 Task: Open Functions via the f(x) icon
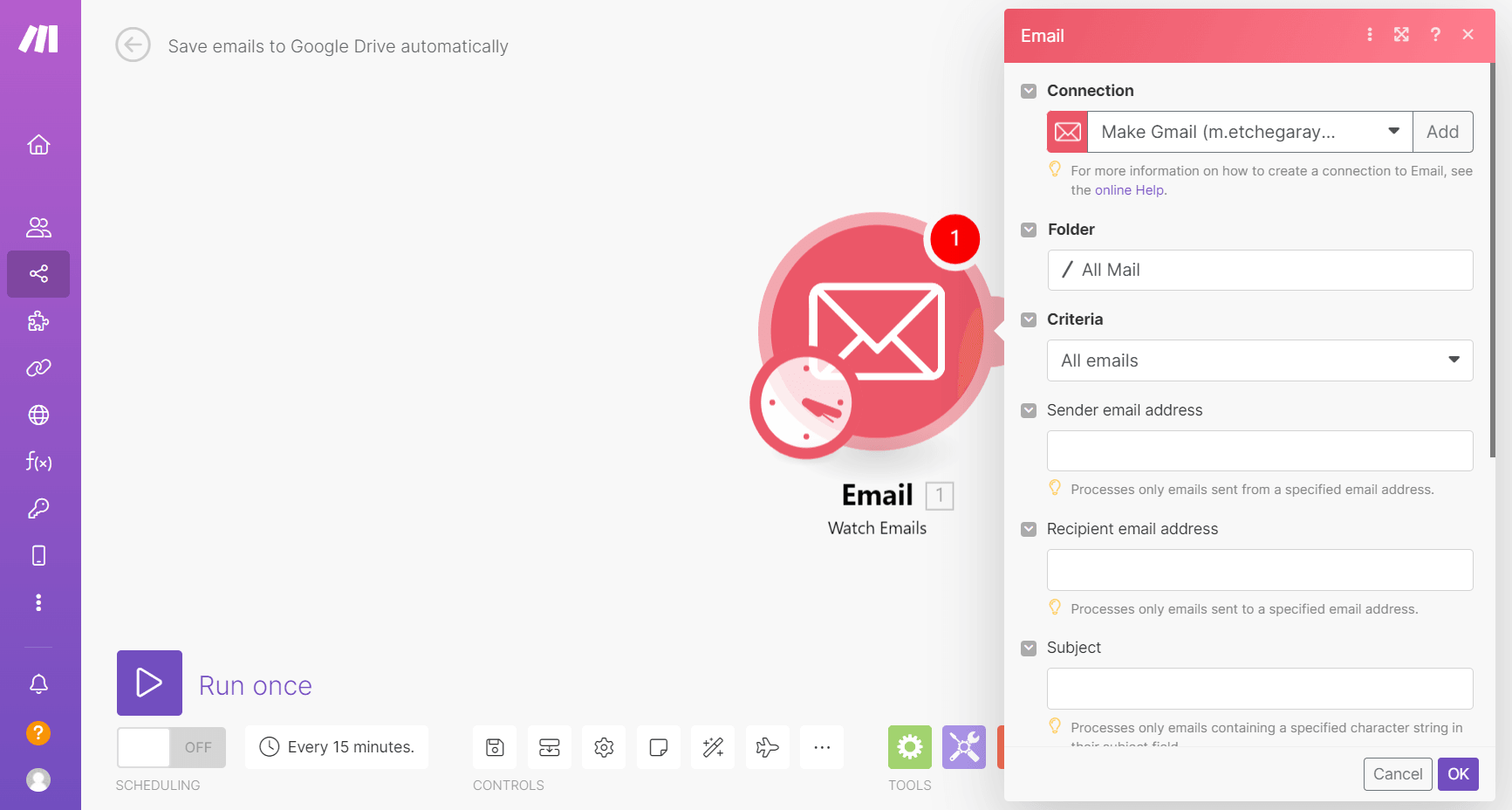tap(38, 462)
